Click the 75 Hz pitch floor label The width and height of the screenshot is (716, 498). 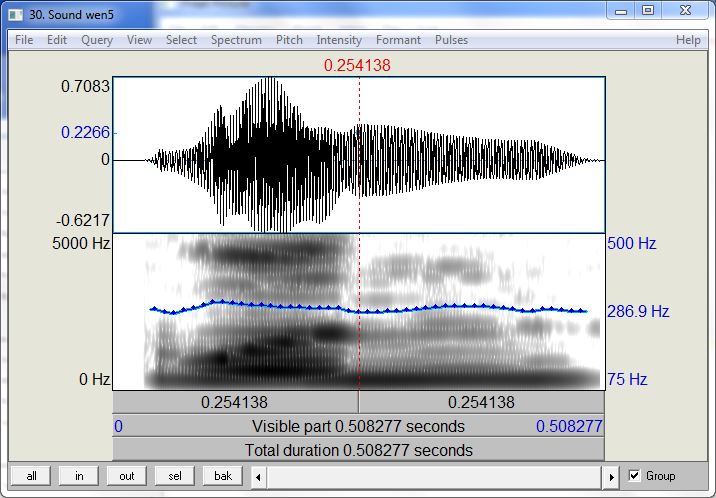627,379
